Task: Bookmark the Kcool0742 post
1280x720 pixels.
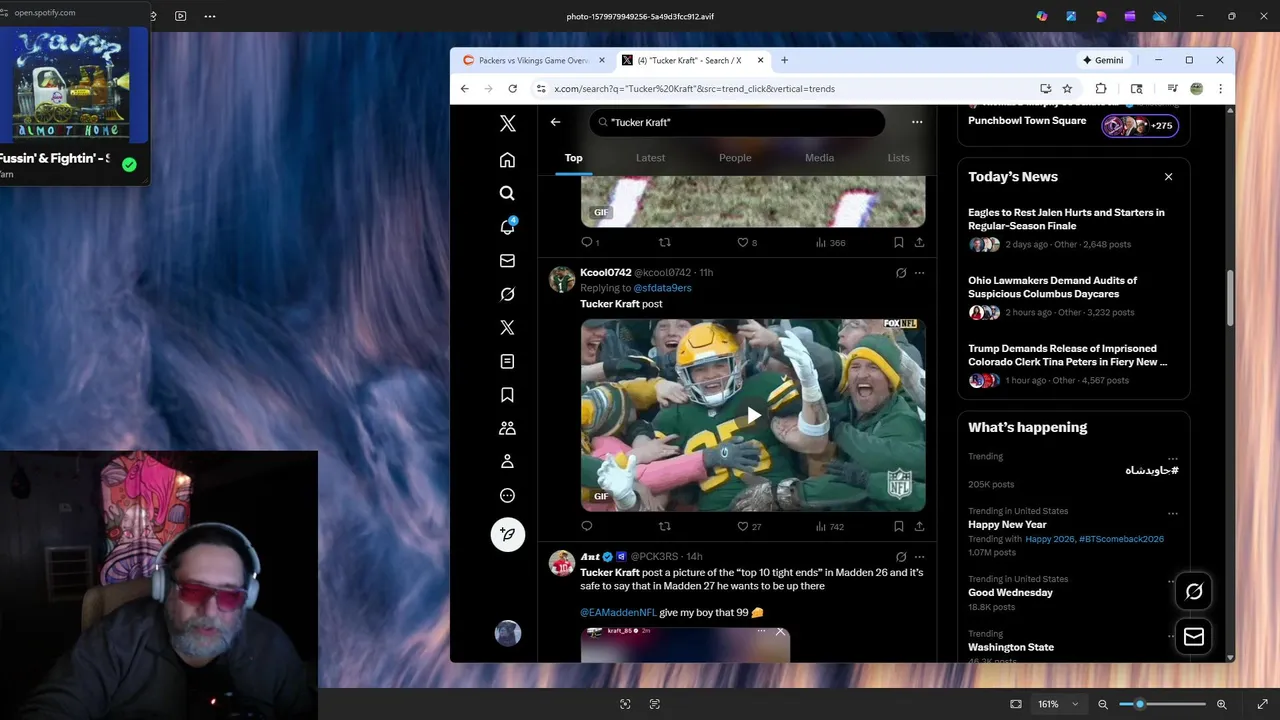Action: coord(898,526)
